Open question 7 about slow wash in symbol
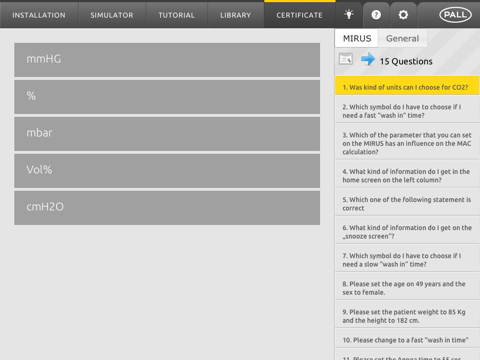The image size is (480, 360). pyautogui.click(x=407, y=258)
